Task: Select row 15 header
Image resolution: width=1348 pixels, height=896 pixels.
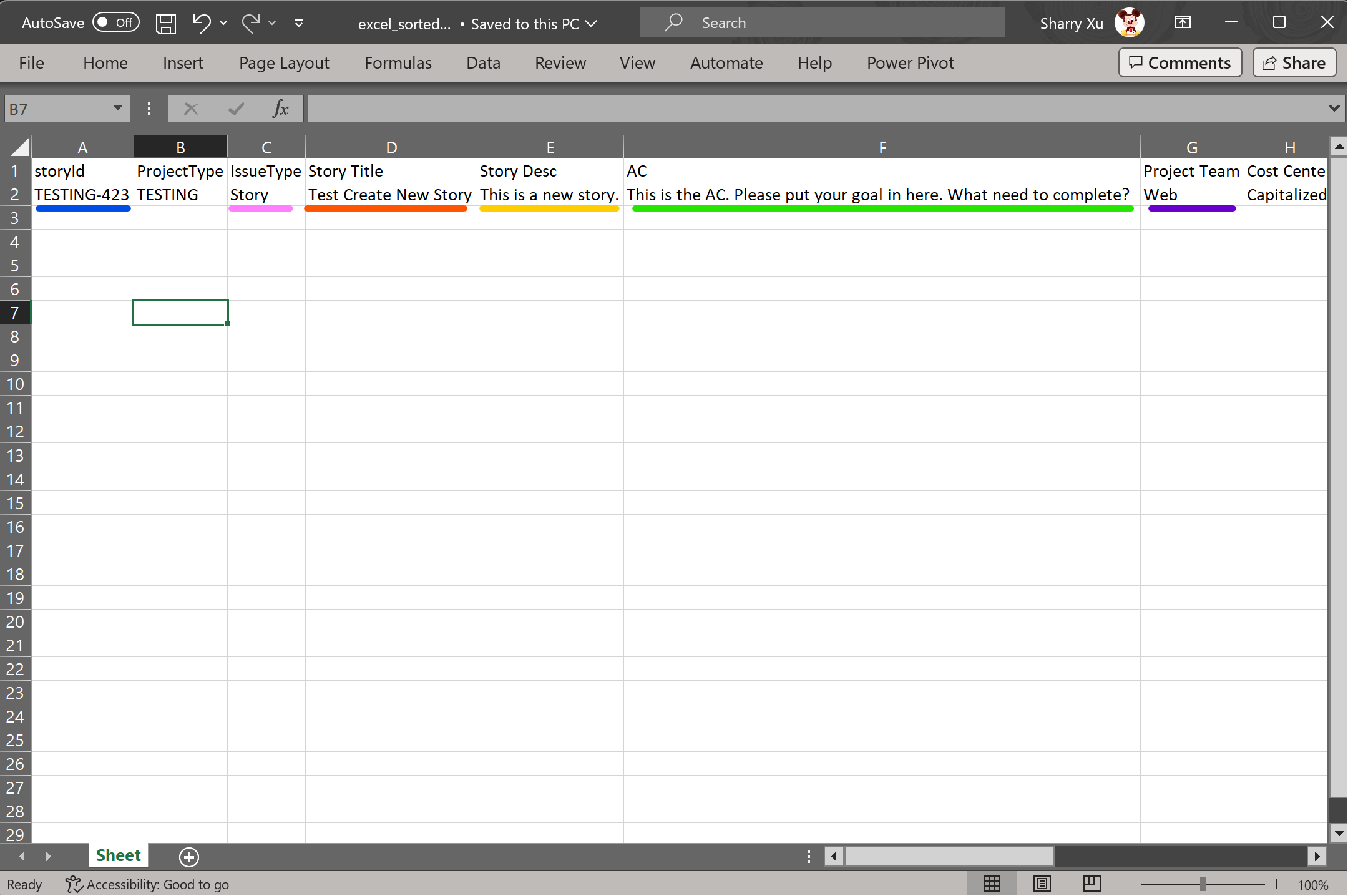Action: pos(15,503)
